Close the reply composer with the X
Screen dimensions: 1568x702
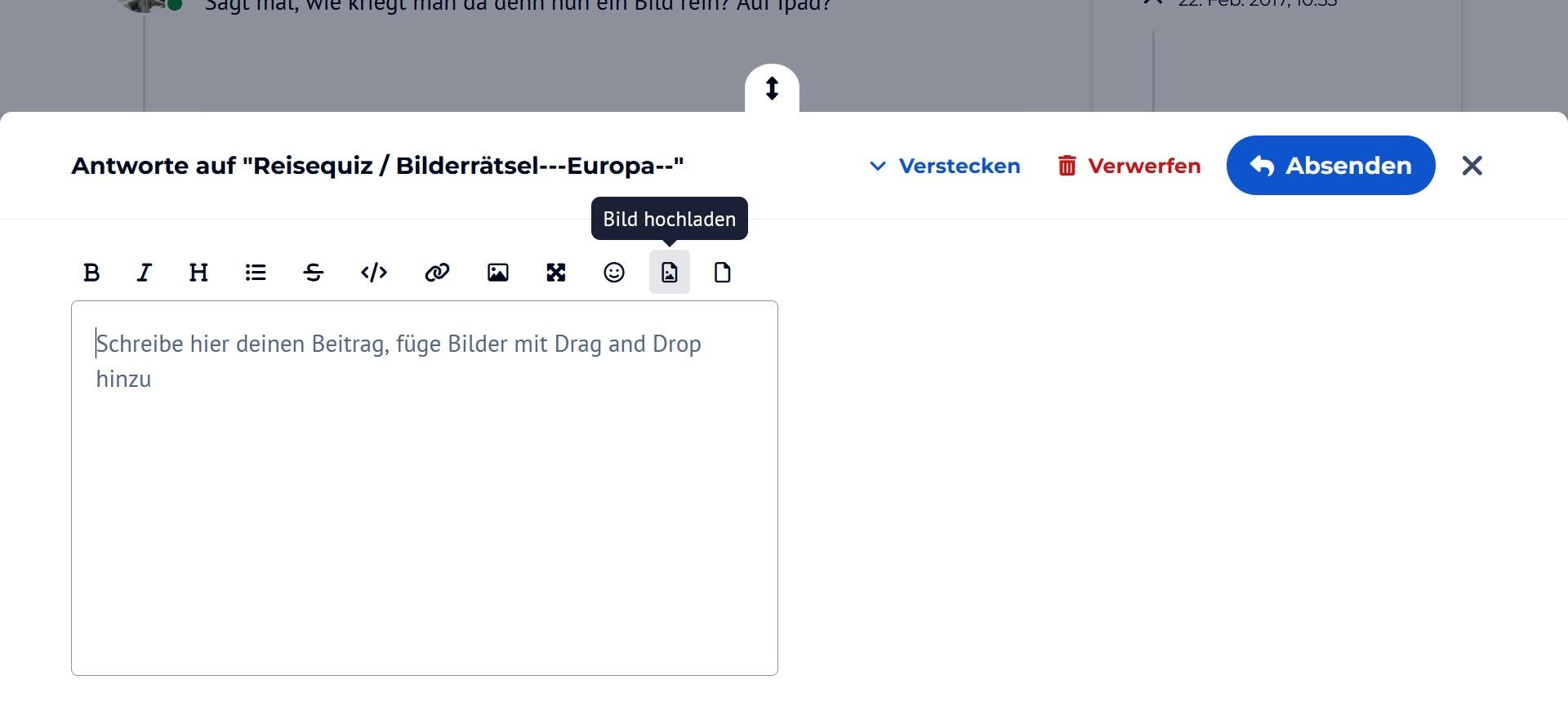pyautogui.click(x=1472, y=166)
